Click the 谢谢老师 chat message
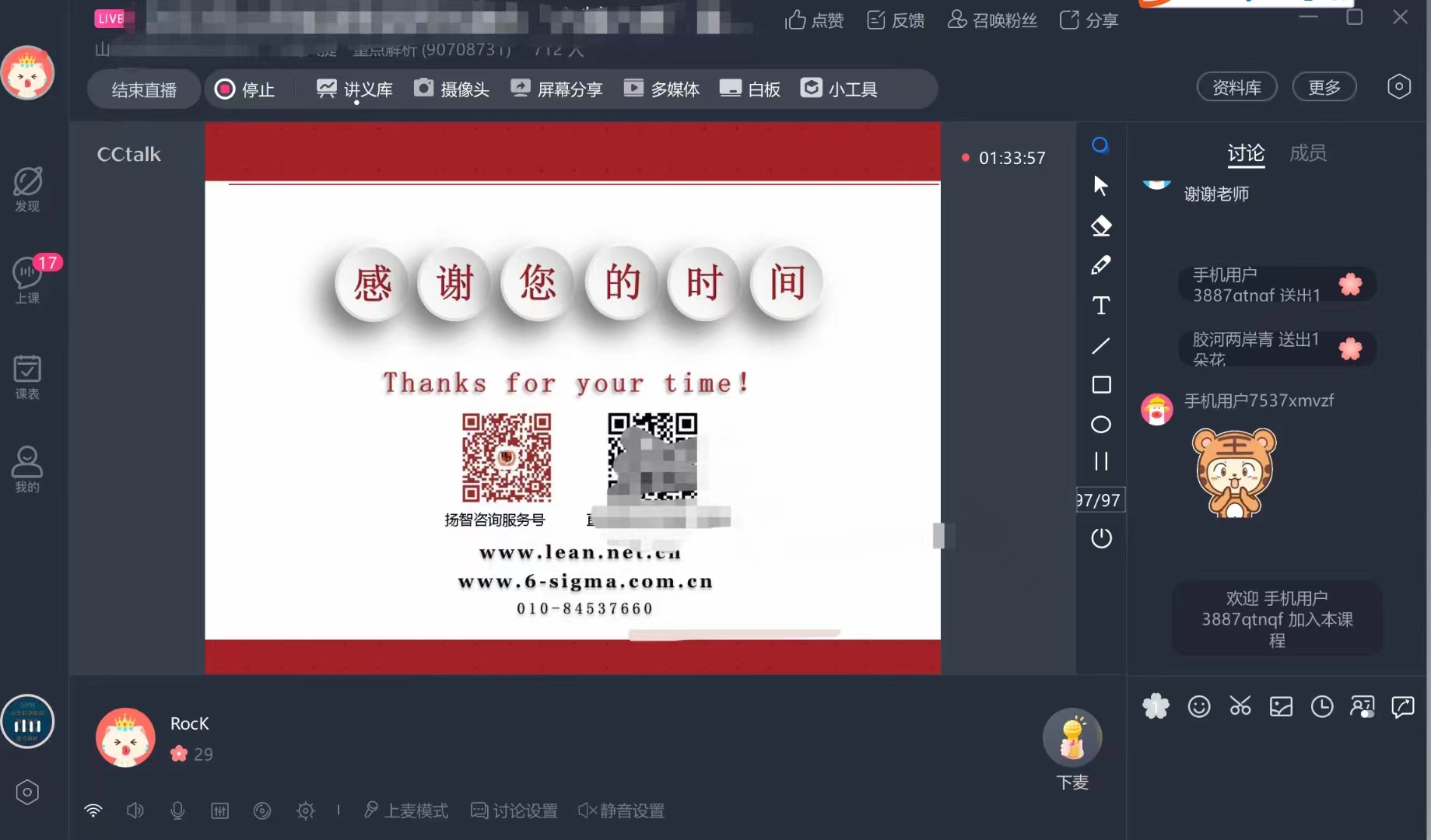Image resolution: width=1431 pixels, height=840 pixels. tap(1216, 194)
